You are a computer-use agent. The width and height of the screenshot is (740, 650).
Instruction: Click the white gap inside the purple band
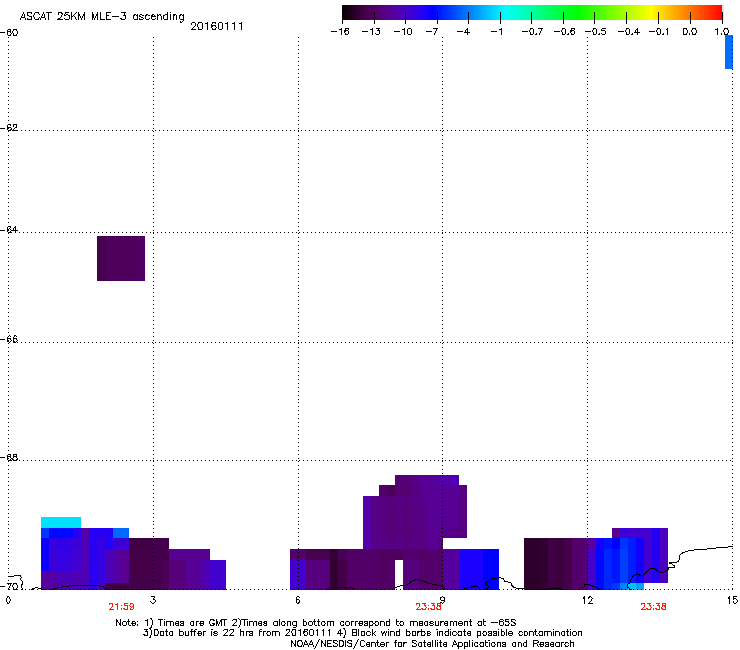[x=399, y=573]
